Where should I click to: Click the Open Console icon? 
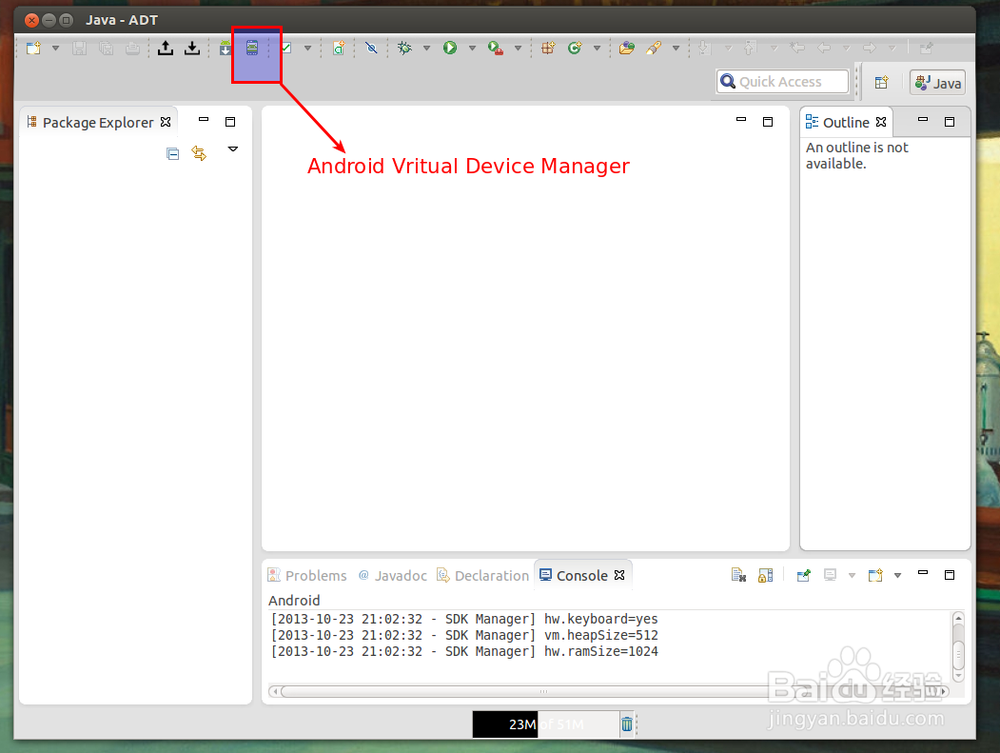tap(875, 575)
